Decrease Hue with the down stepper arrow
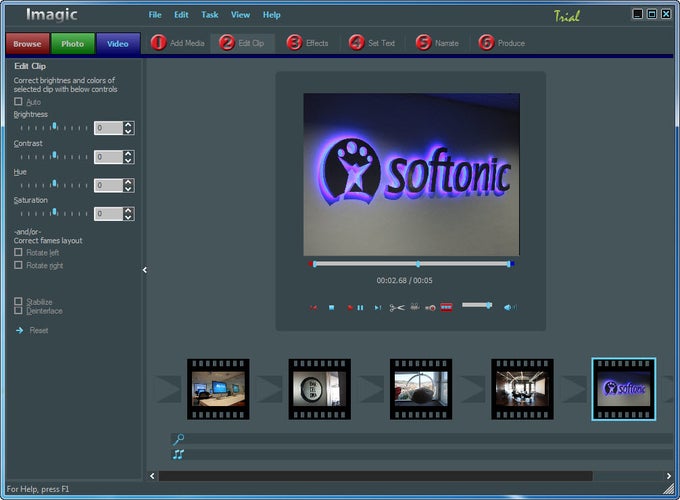The image size is (680, 500). click(x=128, y=189)
